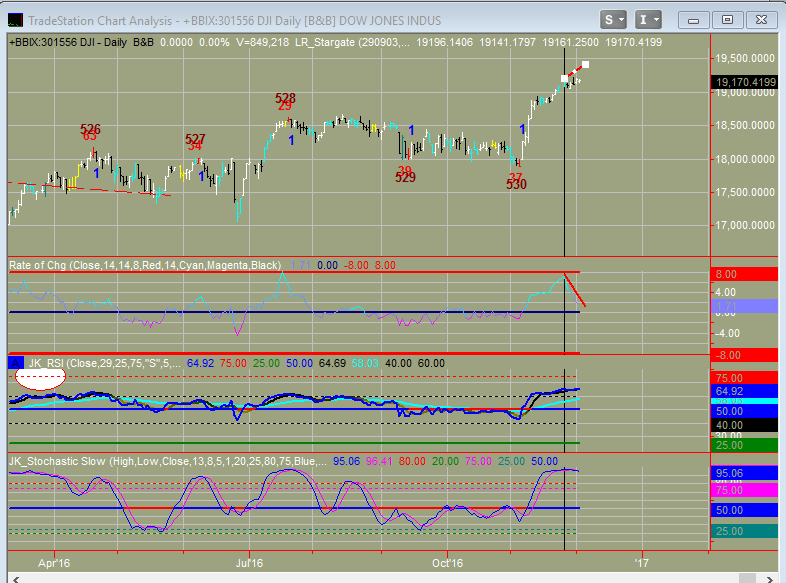This screenshot has height=583, width=786.
Task: Click the blue 50.00 RSI axis label
Action: tap(744, 411)
